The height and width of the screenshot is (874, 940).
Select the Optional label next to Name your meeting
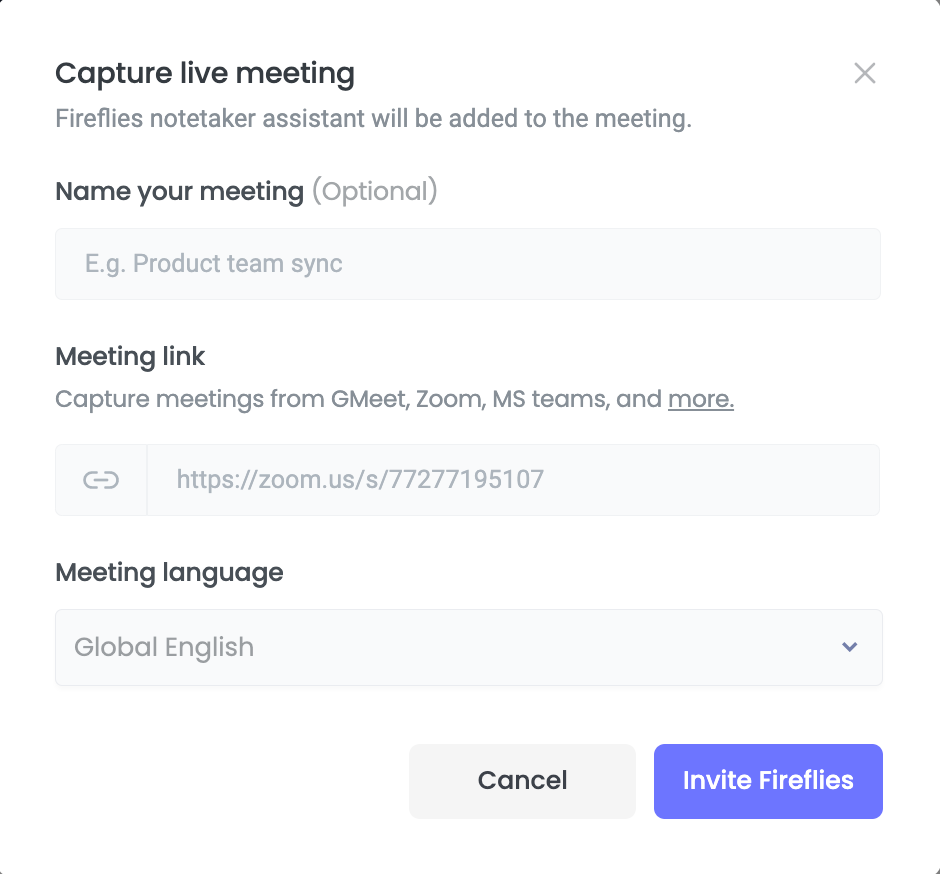(x=375, y=191)
